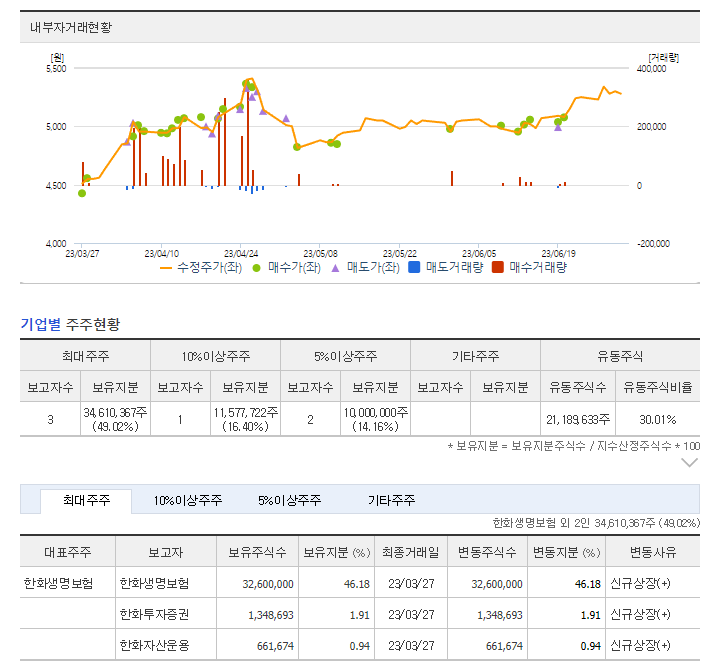Click the 변동사유 column header

[653, 552]
